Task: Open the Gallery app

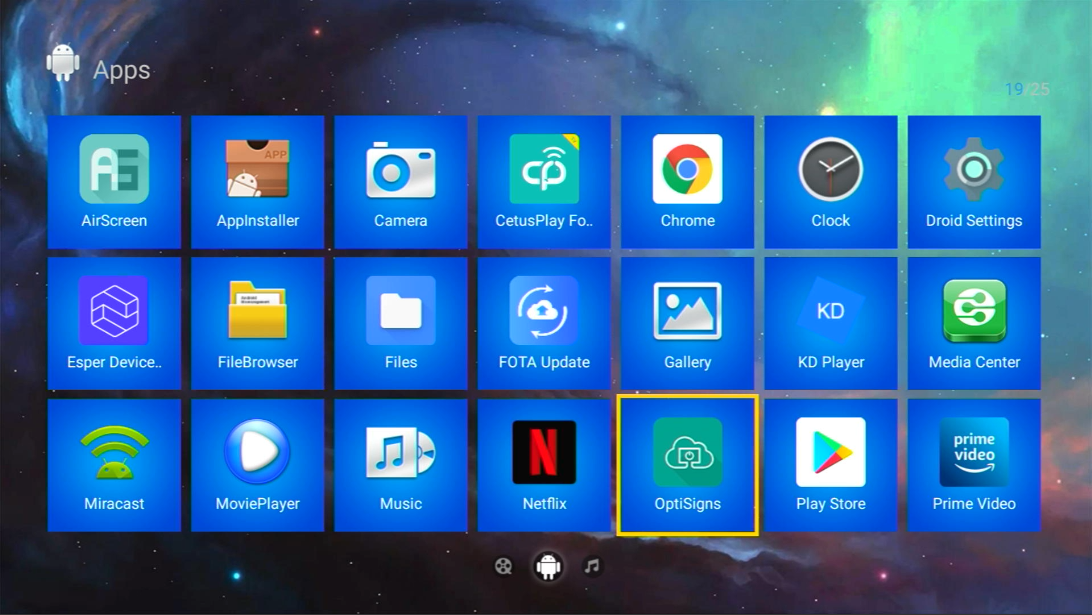Action: pyautogui.click(x=687, y=323)
